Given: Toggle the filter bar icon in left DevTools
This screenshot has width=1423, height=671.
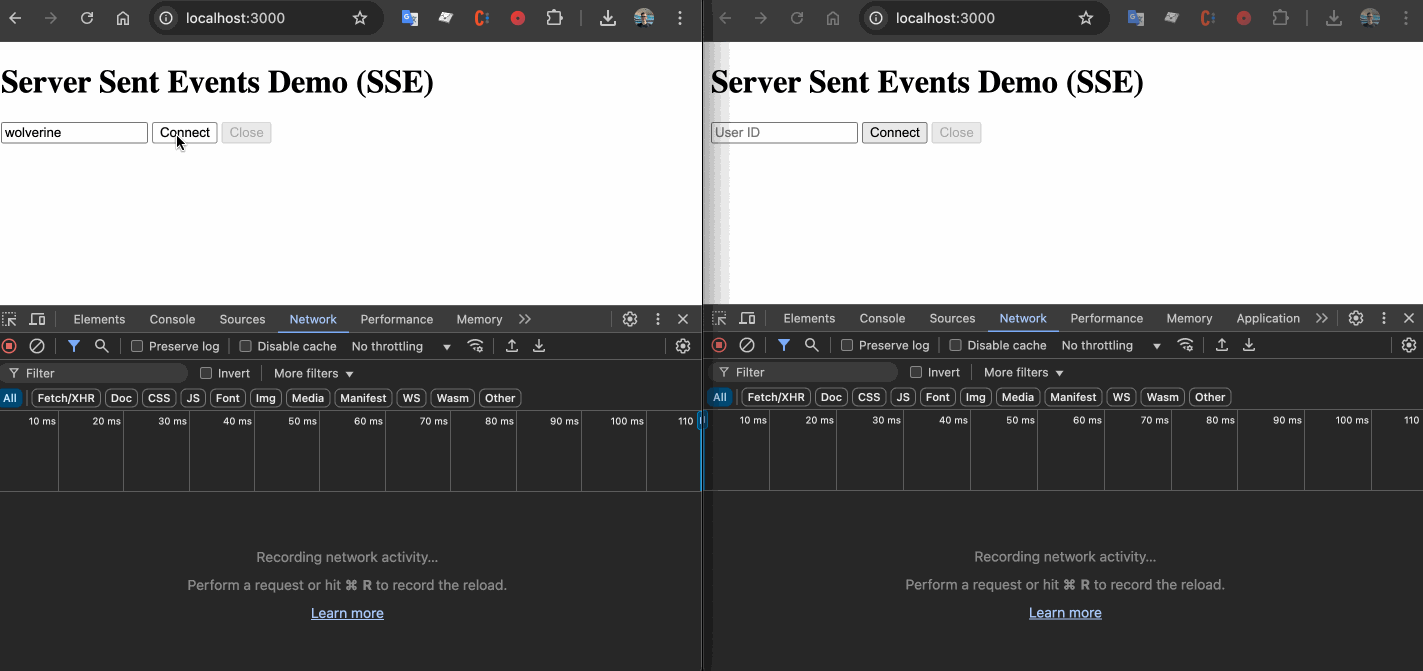Looking at the screenshot, I should coord(73,346).
